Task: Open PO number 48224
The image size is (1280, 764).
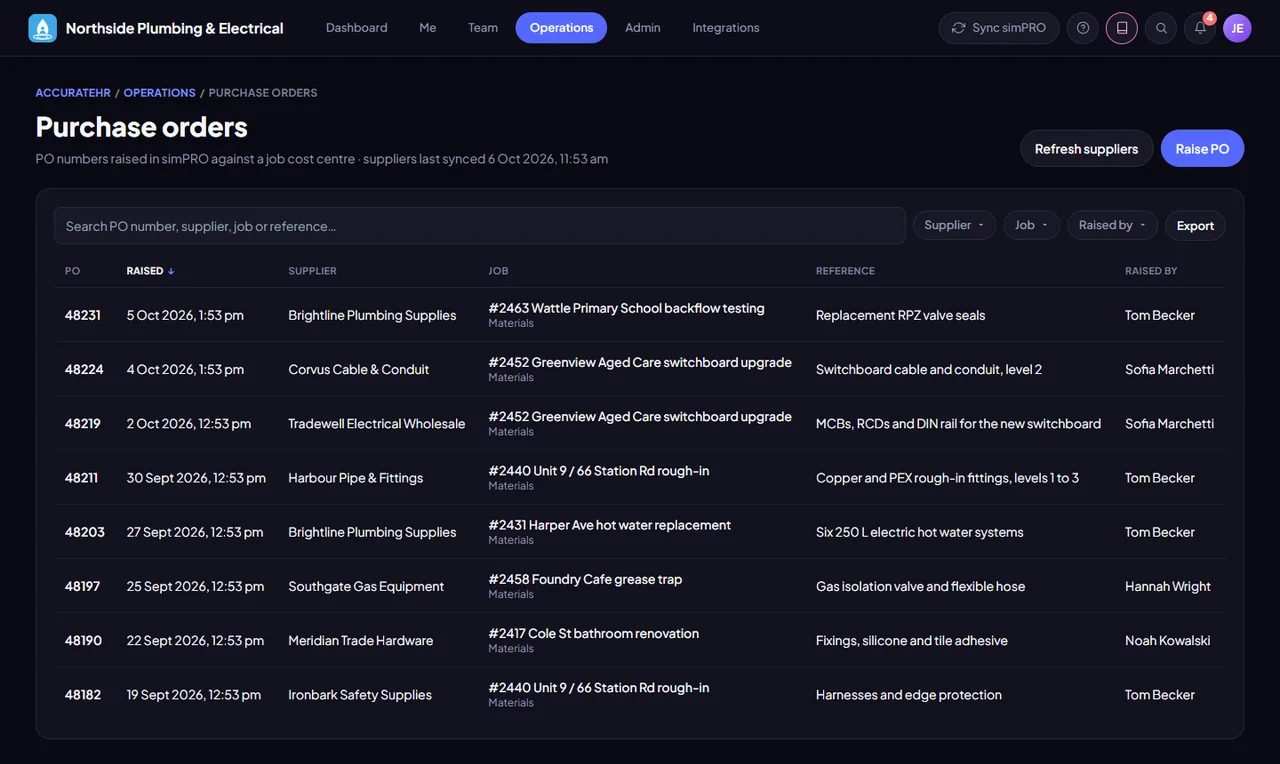Action: (x=84, y=369)
